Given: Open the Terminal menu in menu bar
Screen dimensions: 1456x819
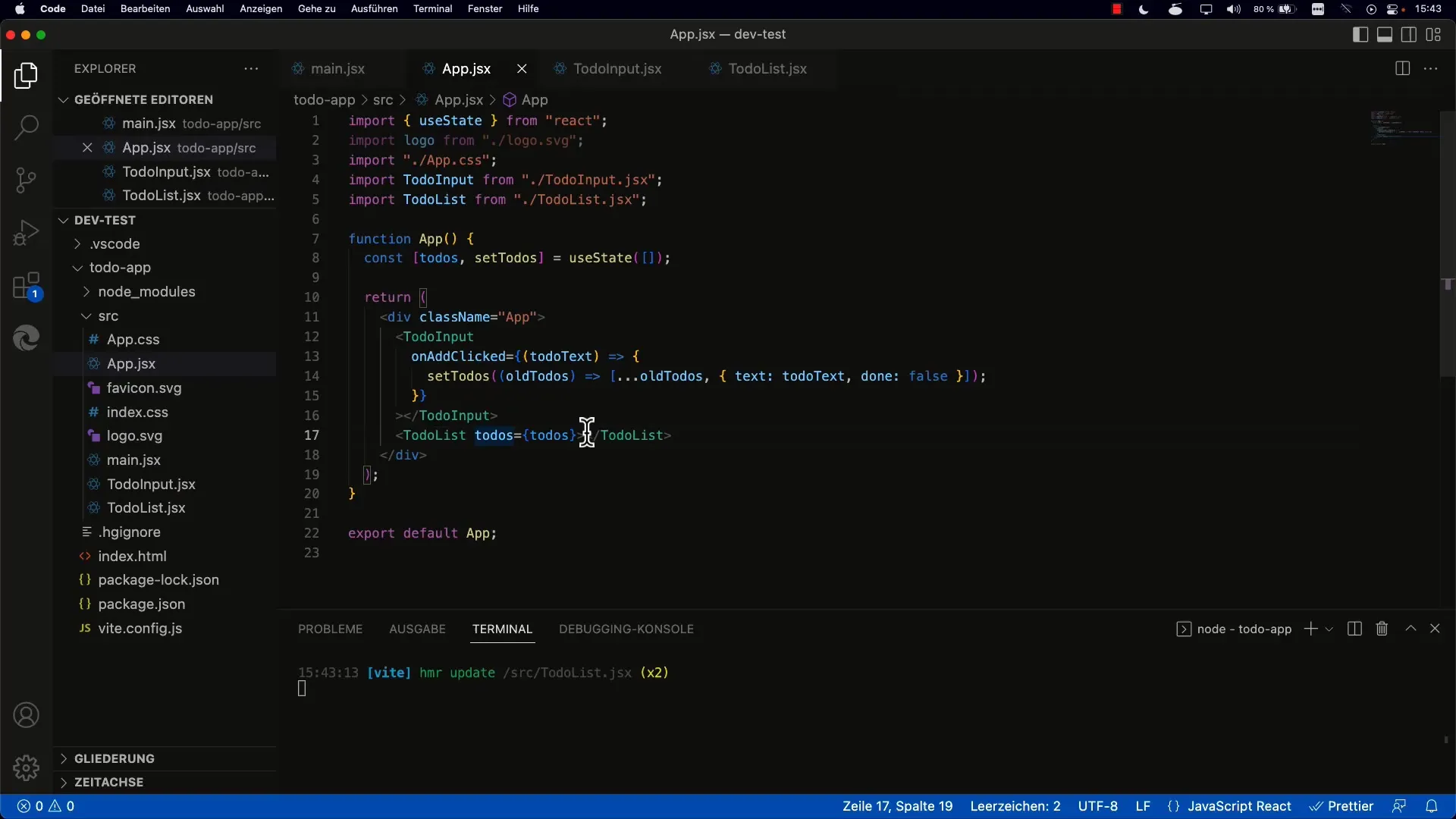Looking at the screenshot, I should [432, 9].
